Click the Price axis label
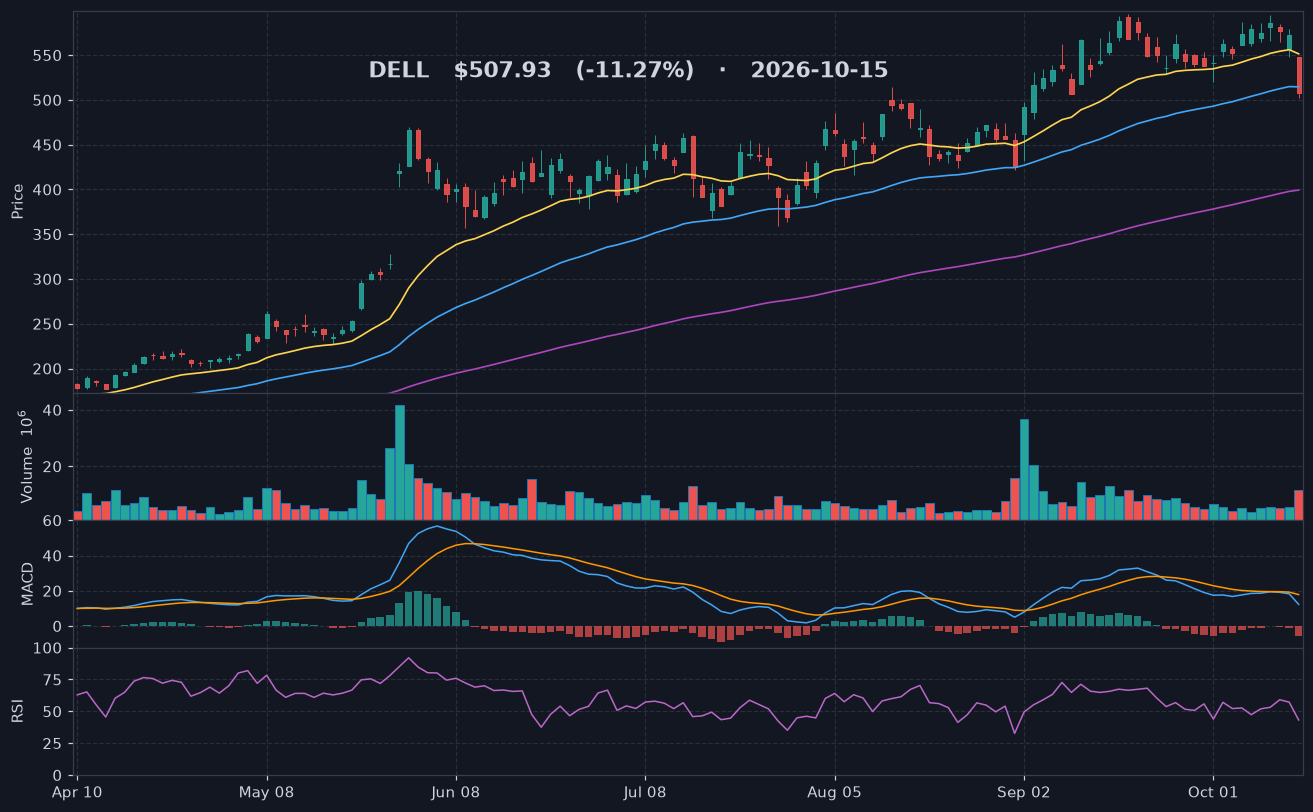This screenshot has height=812, width=1313. tap(17, 201)
